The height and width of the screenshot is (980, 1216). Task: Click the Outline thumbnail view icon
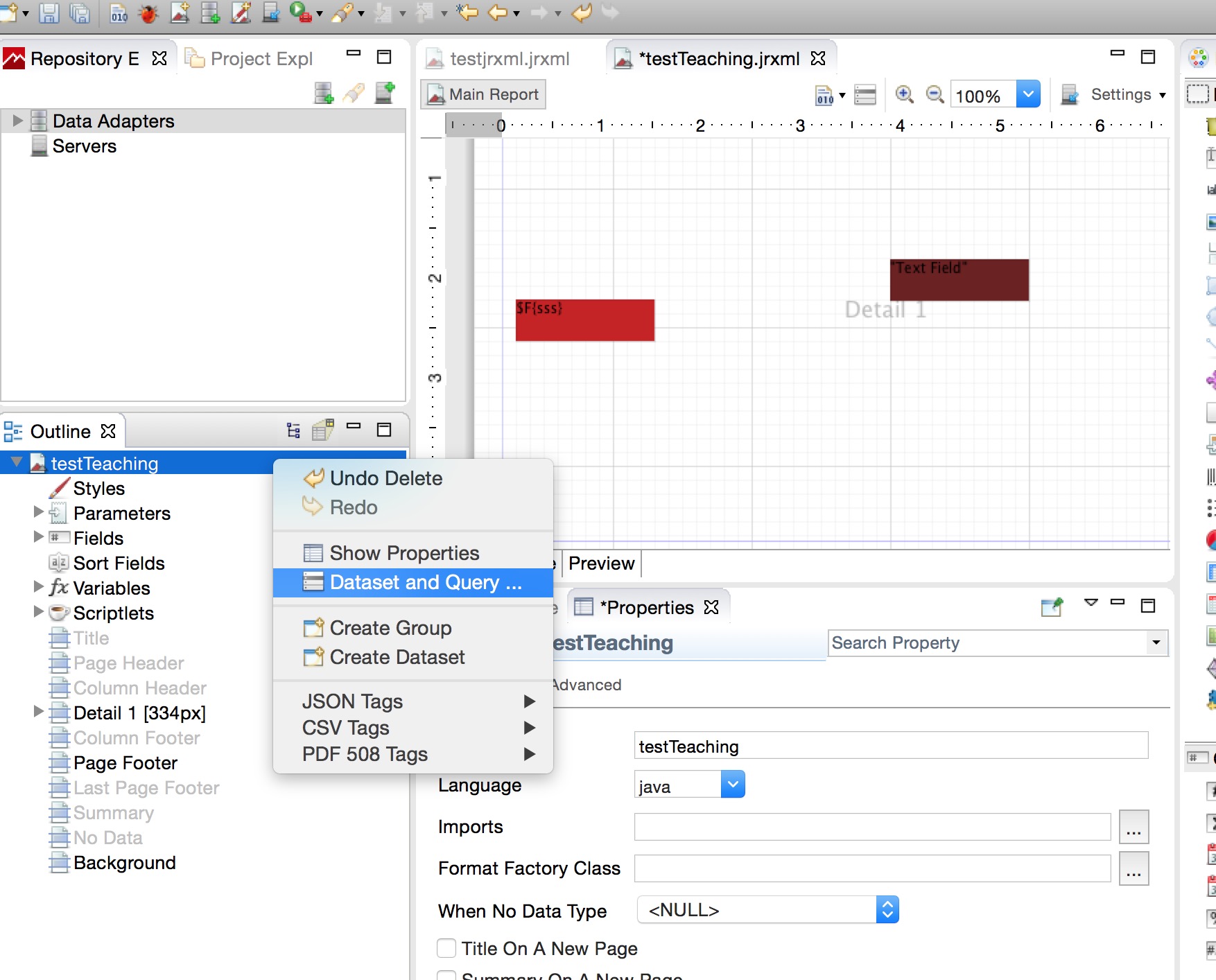323,430
